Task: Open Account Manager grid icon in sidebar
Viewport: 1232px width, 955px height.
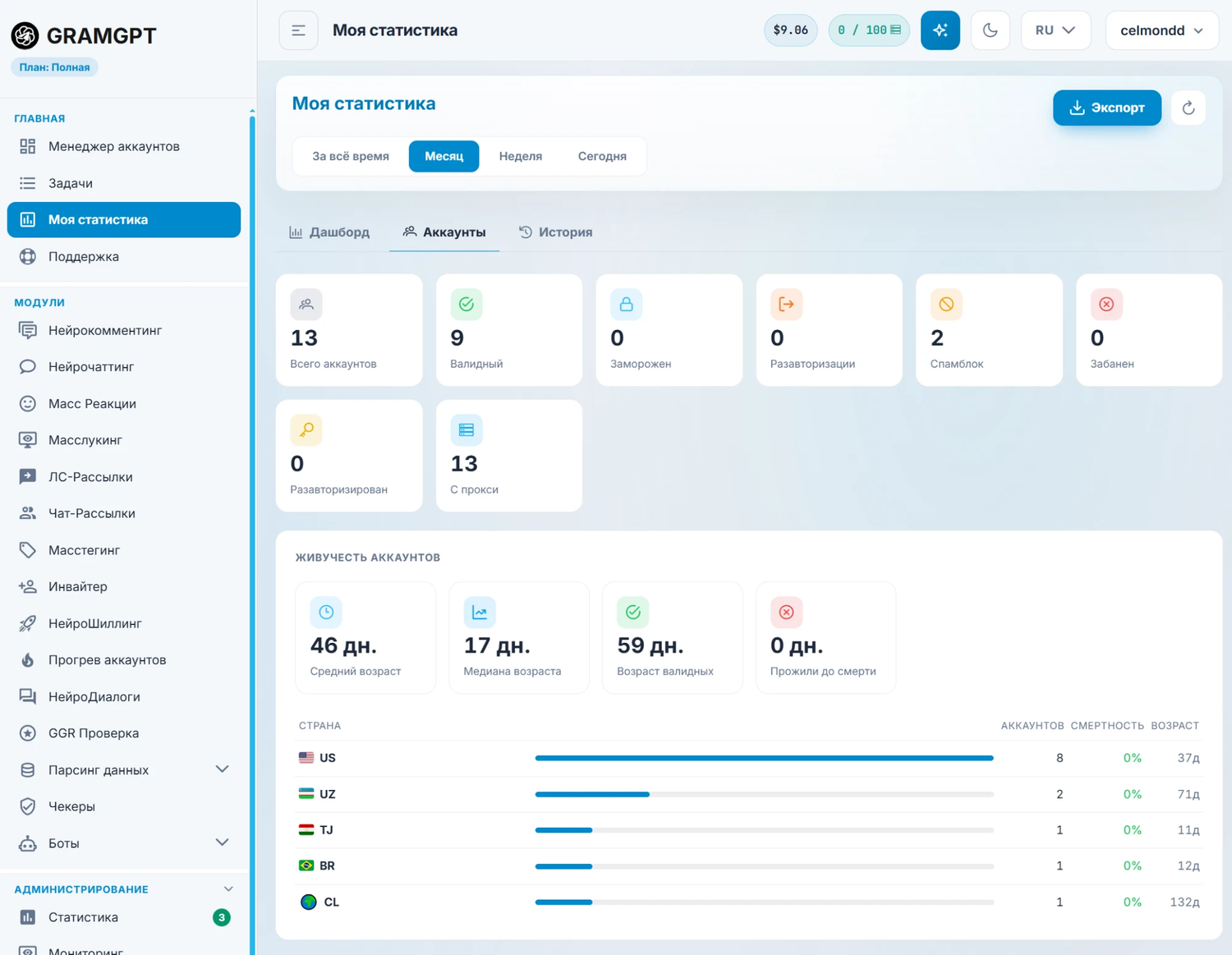Action: pos(28,146)
